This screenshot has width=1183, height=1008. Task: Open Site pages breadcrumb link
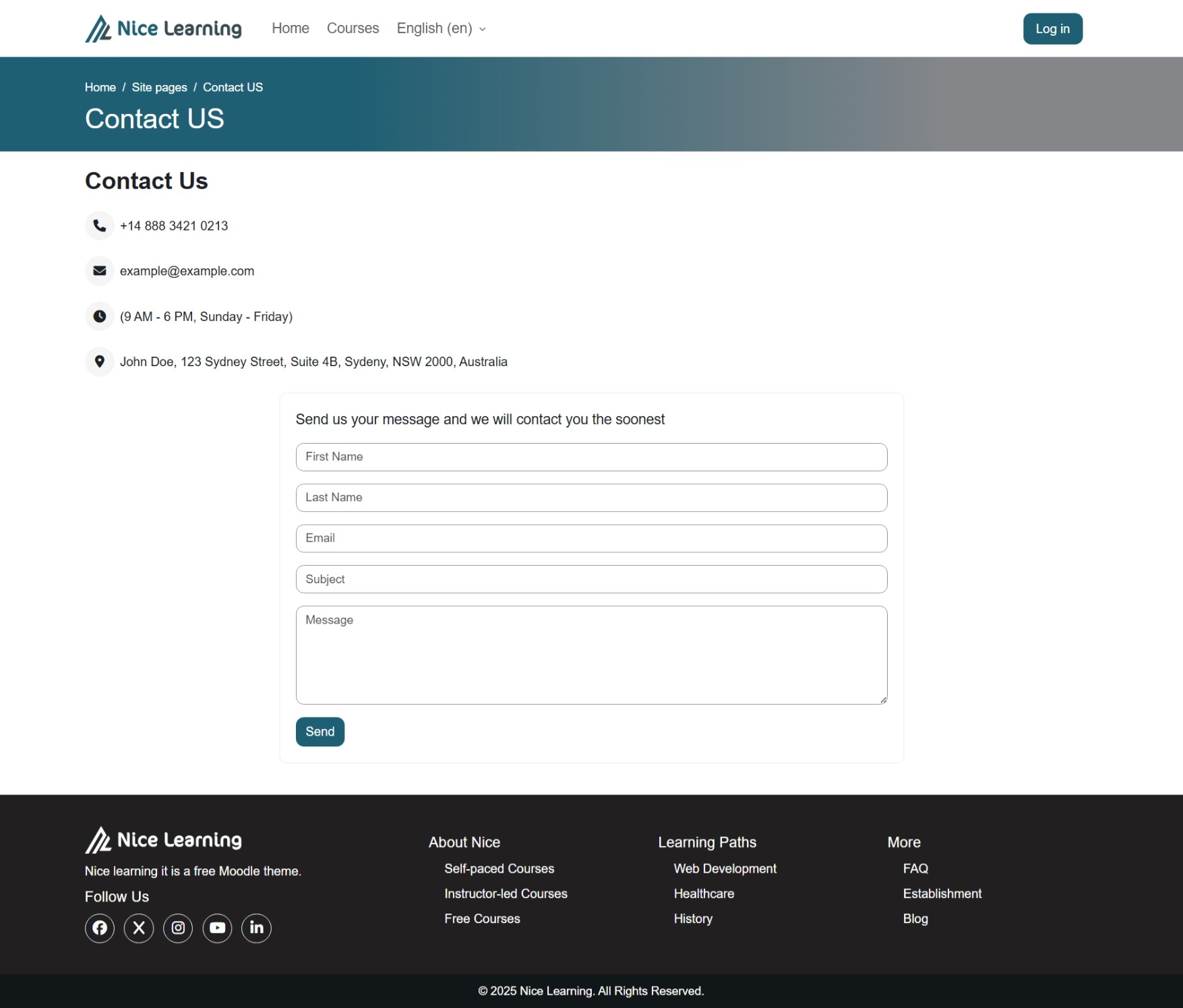coord(159,88)
